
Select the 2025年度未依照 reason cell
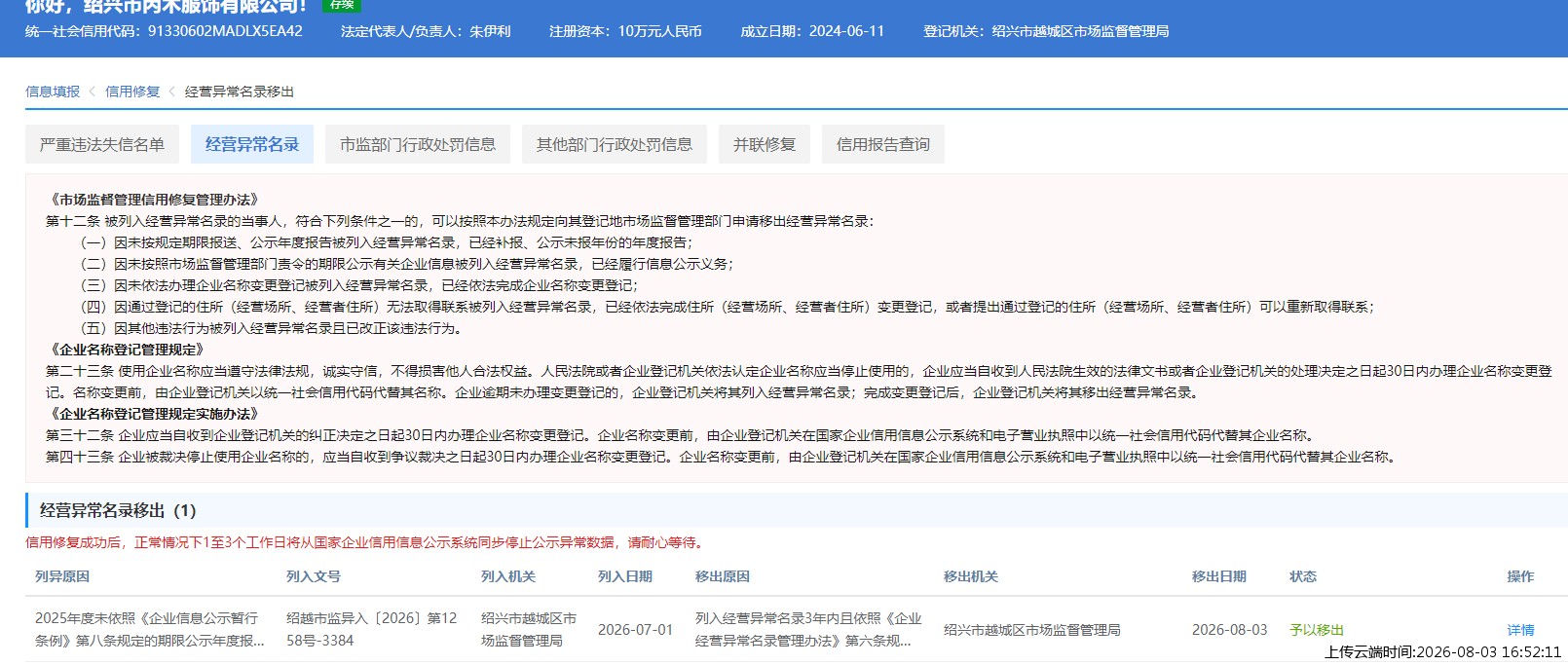[150, 629]
